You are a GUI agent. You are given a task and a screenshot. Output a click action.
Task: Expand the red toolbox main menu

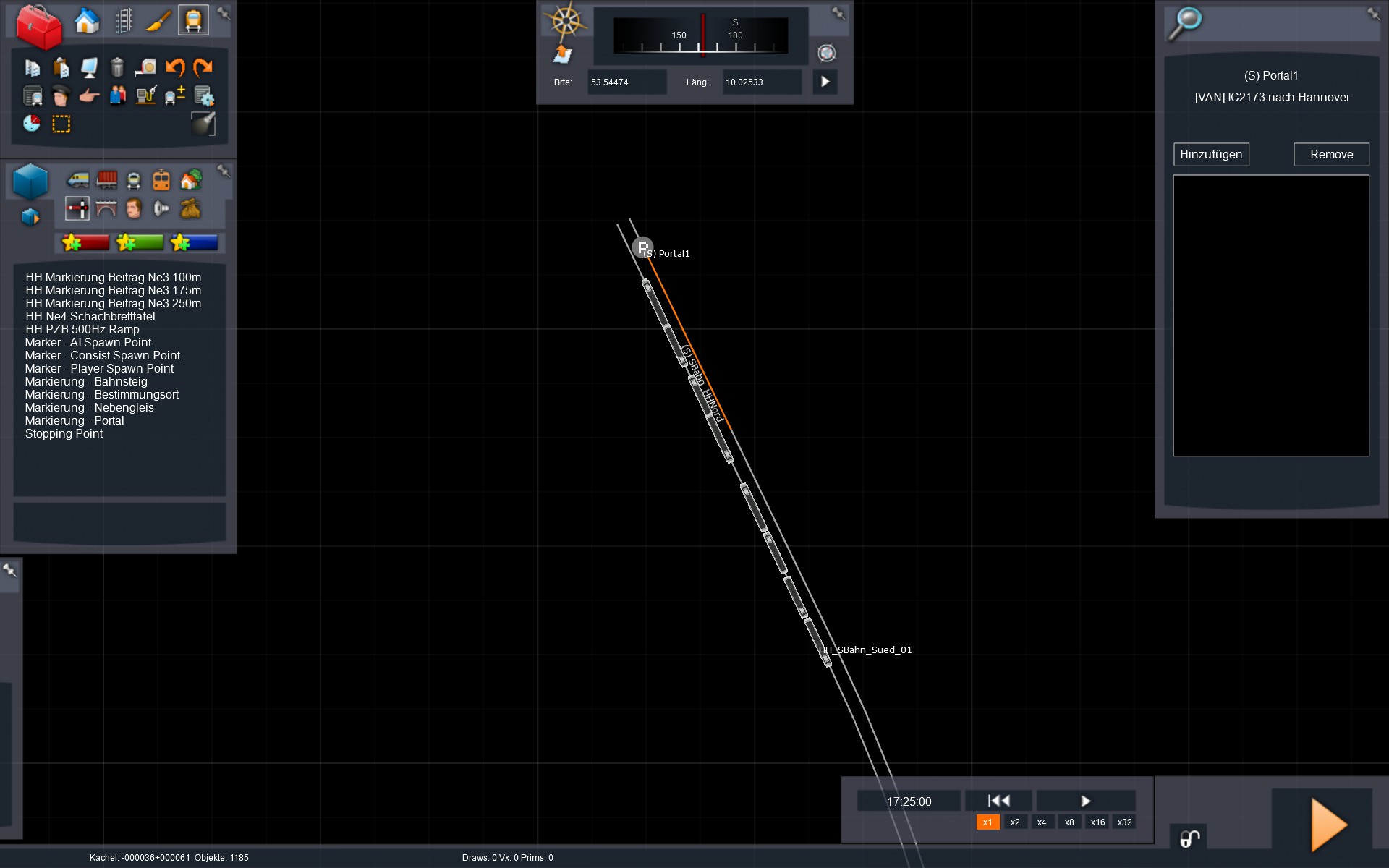pyautogui.click(x=39, y=26)
